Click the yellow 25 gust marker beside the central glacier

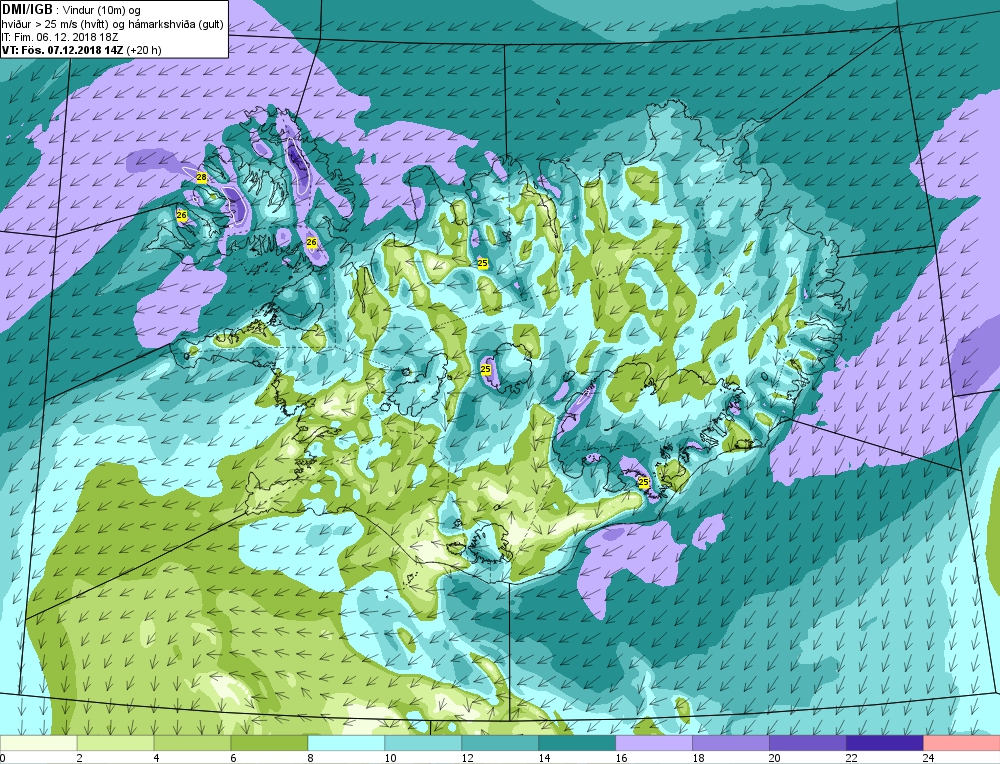pos(485,369)
